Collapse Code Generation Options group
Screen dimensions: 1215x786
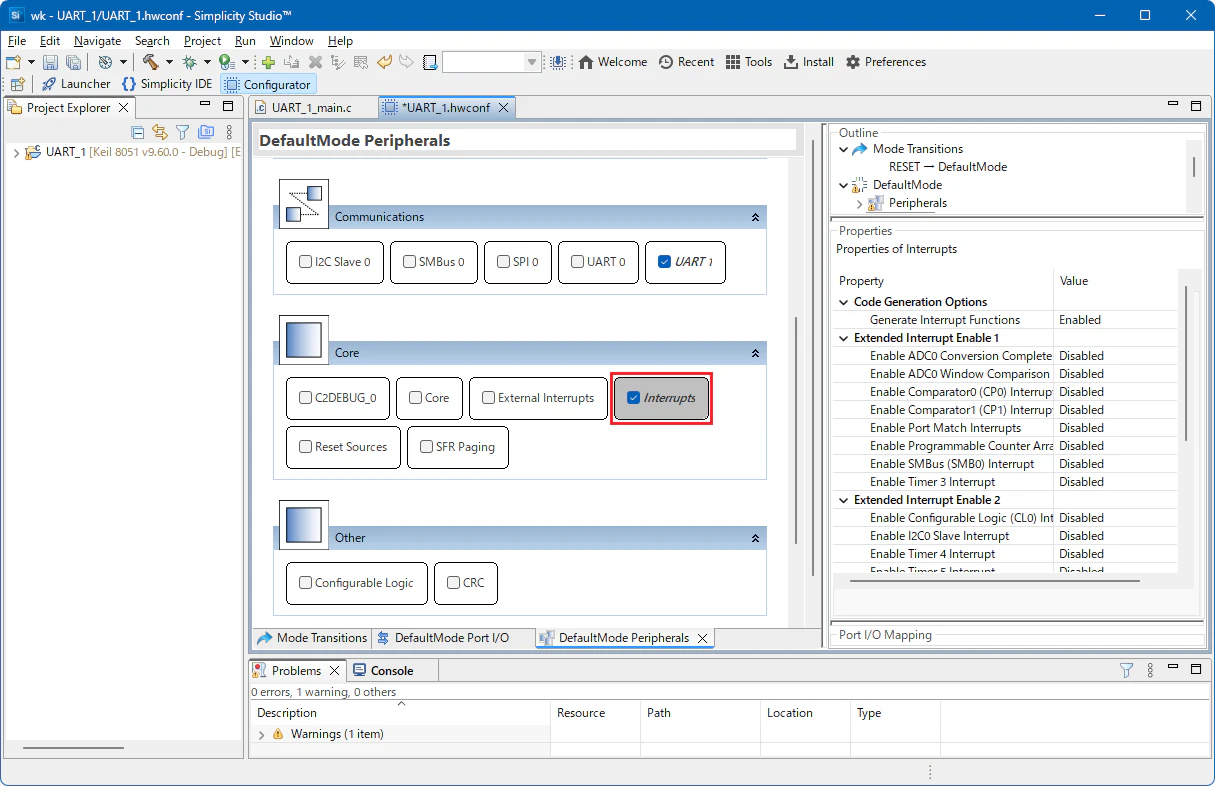click(843, 302)
